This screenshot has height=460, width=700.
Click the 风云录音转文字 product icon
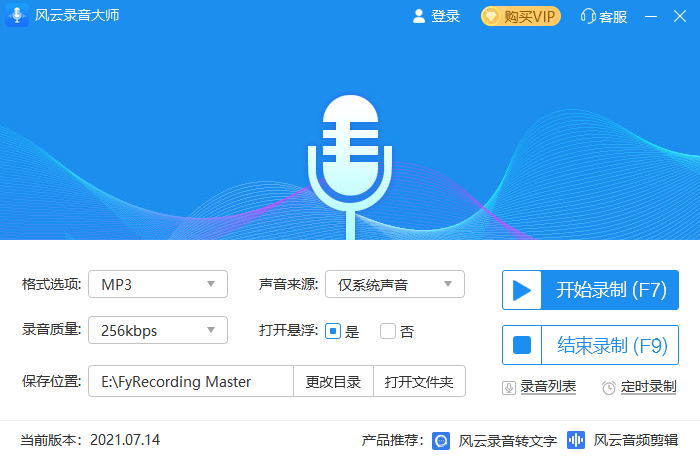coord(441,440)
